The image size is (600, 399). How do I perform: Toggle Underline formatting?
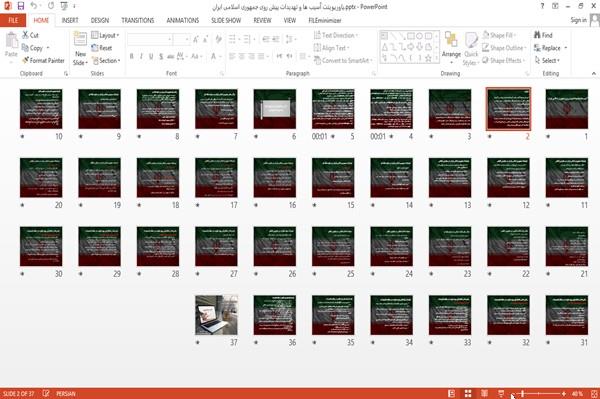[x=151, y=57]
